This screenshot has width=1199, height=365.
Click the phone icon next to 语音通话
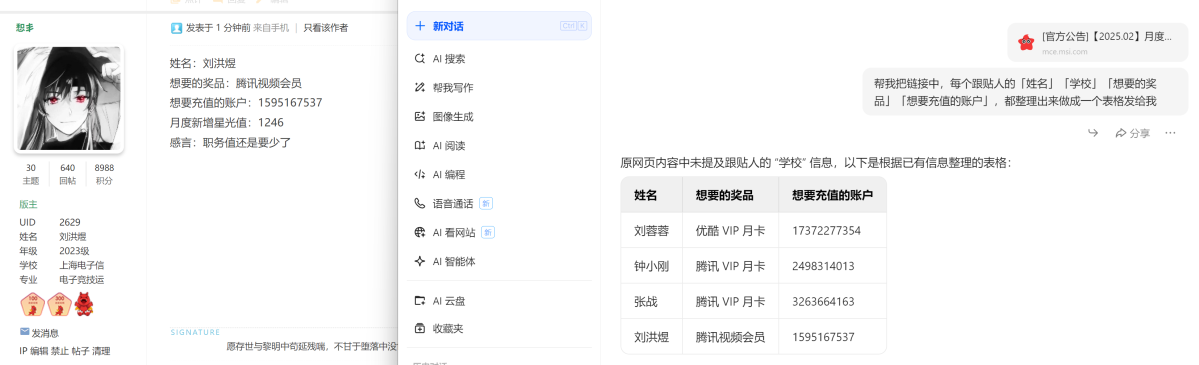419,204
